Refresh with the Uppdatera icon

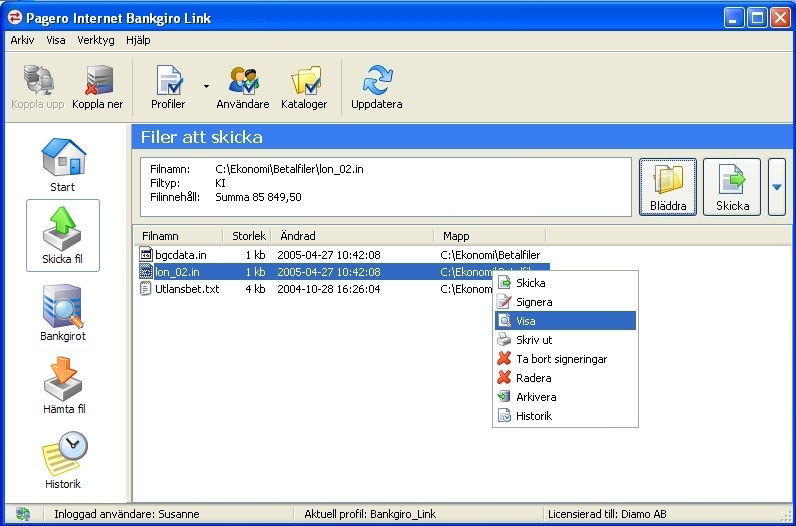pyautogui.click(x=377, y=87)
